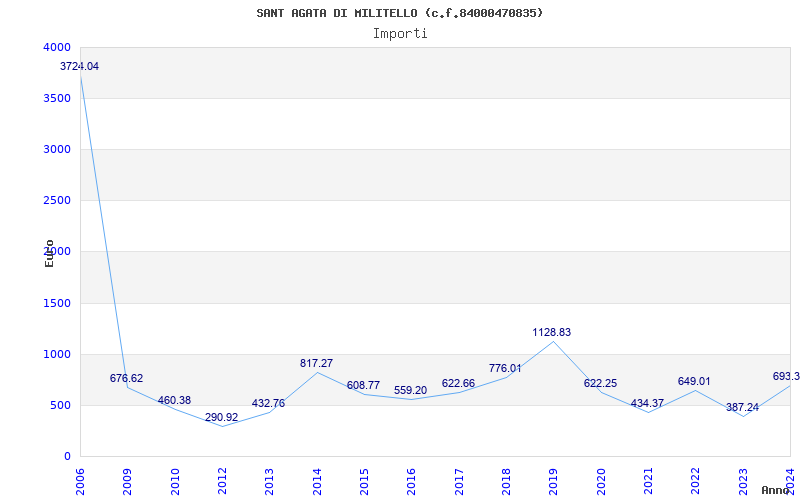Select the 2023 year axis label
Screen dimensions: 800x500
point(742,482)
